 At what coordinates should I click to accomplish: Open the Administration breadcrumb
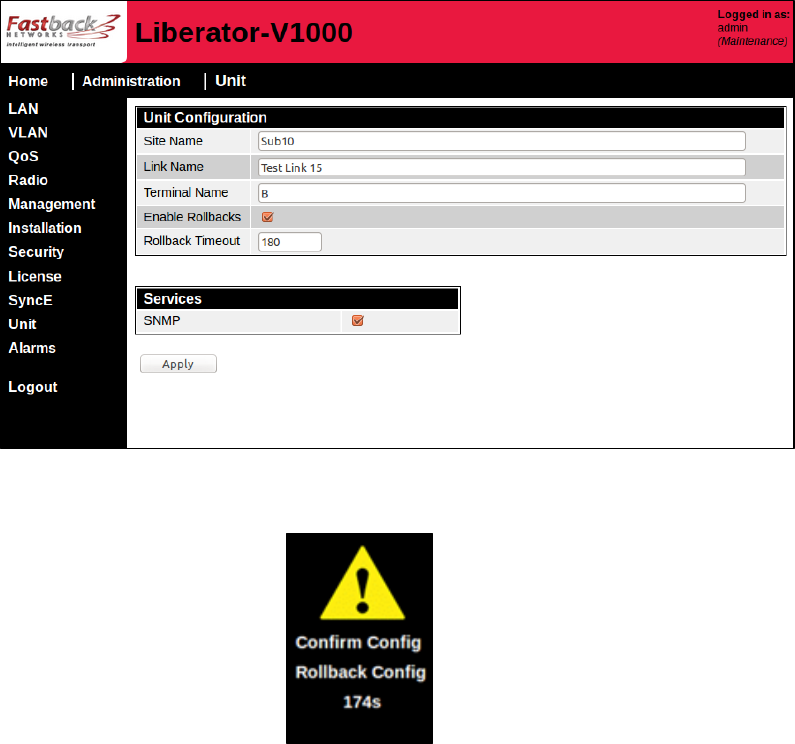[131, 81]
